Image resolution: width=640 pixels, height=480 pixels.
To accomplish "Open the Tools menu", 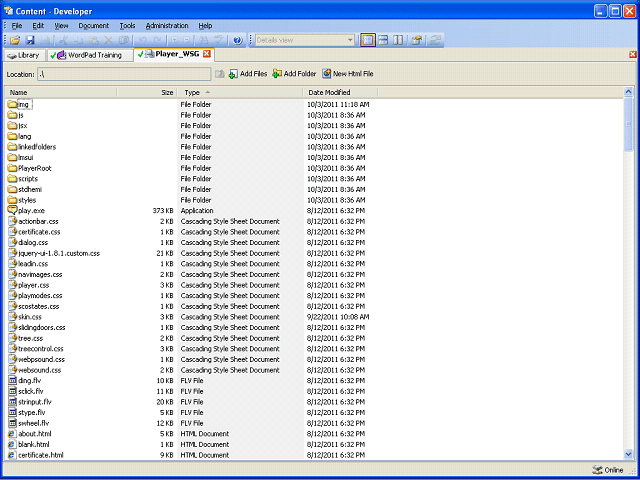I will 127,26.
